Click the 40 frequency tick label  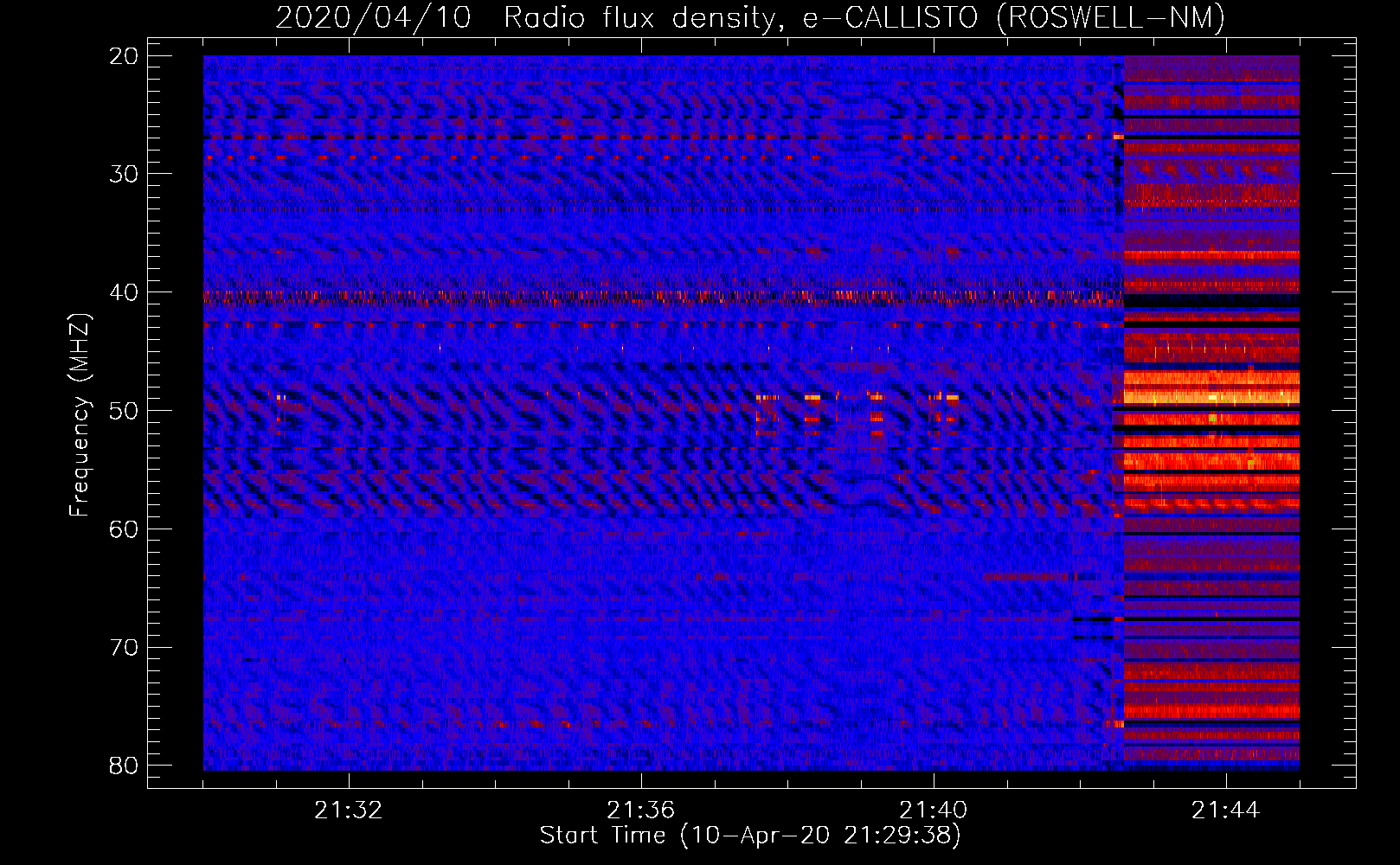[124, 292]
